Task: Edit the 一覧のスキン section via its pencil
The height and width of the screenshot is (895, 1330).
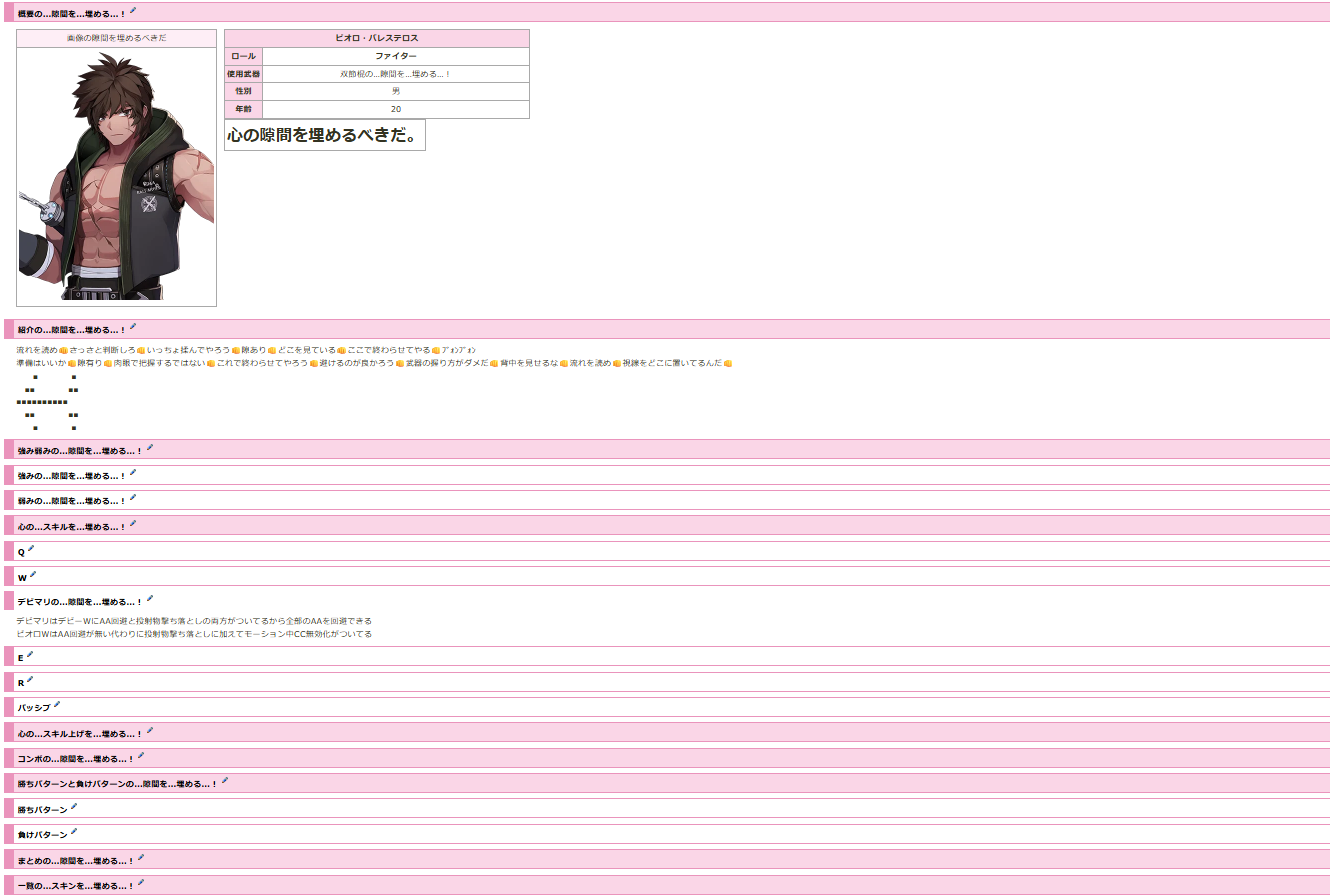Action: (x=141, y=883)
